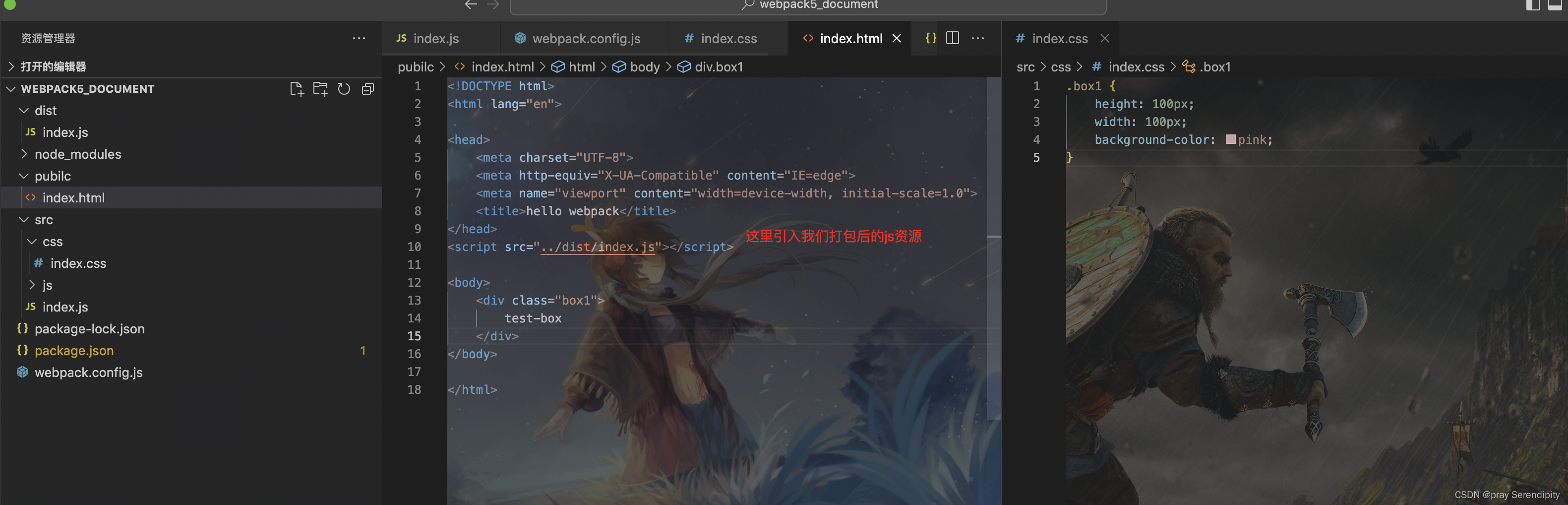Click html breadcrumb segment

573,67
